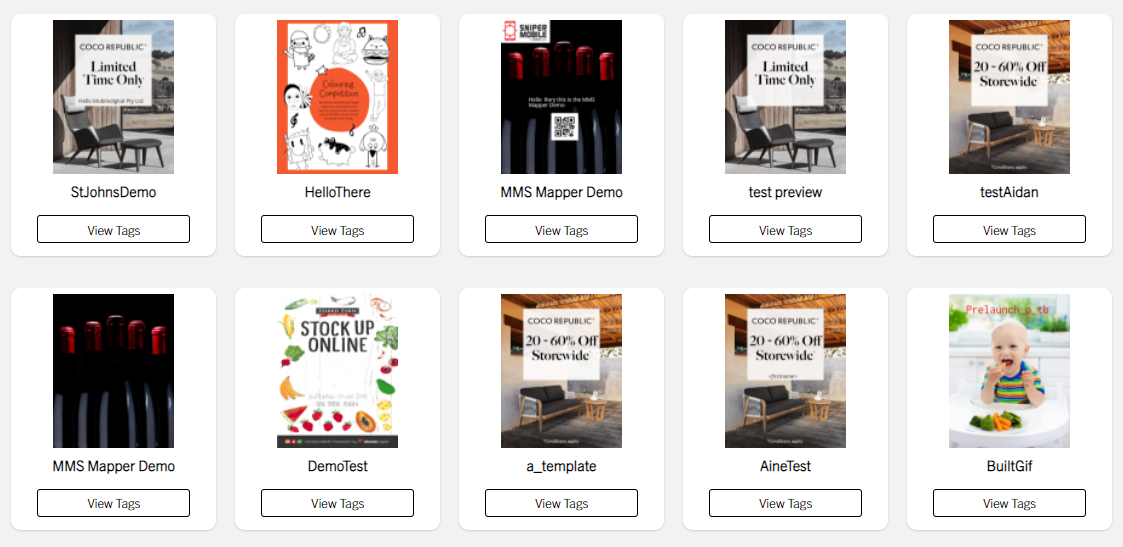Screen dimensions: 1123x547
Task: View tags for a_template
Action: pos(562,503)
